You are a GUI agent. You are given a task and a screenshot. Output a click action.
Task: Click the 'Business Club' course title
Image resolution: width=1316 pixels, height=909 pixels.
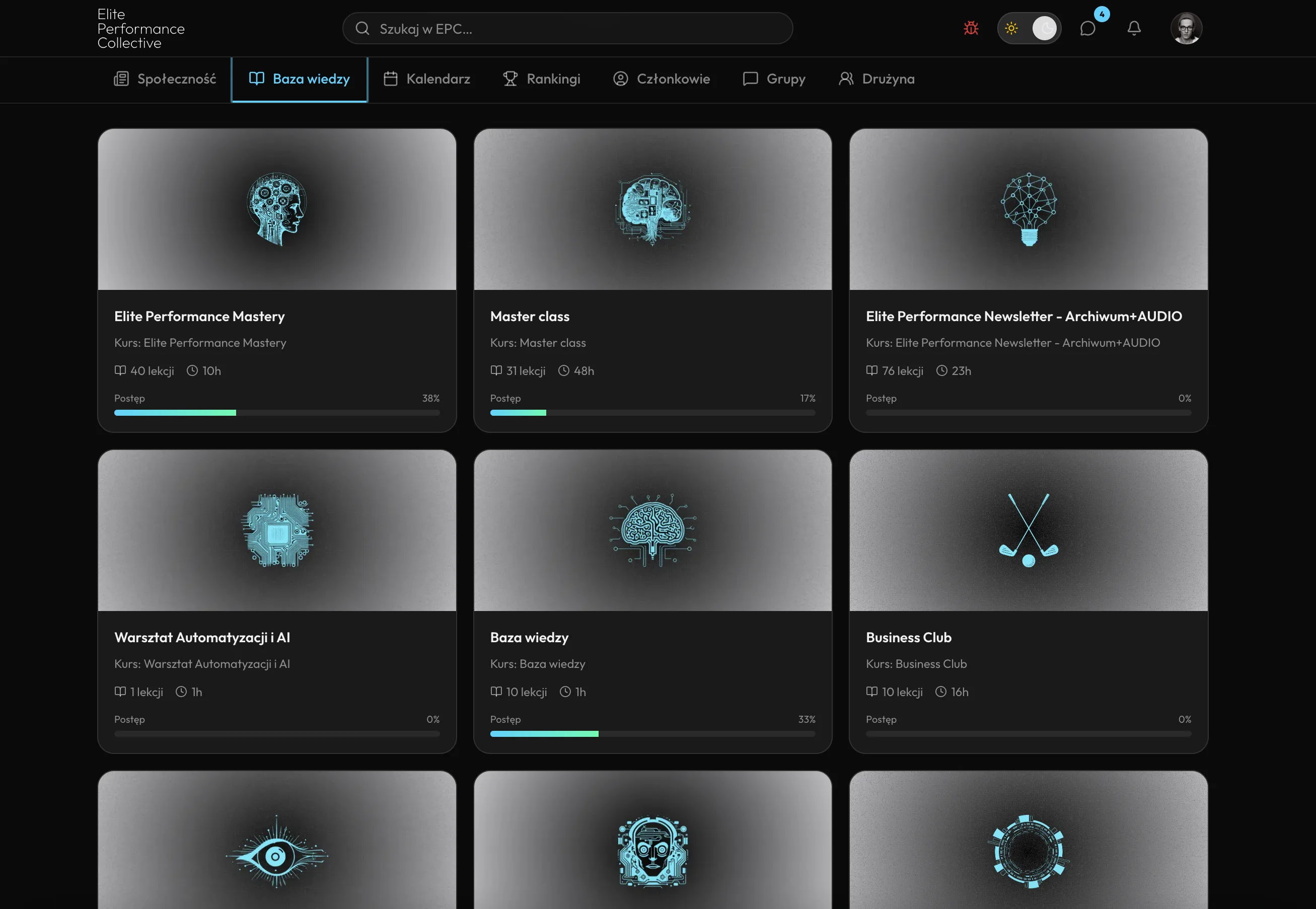click(909, 637)
